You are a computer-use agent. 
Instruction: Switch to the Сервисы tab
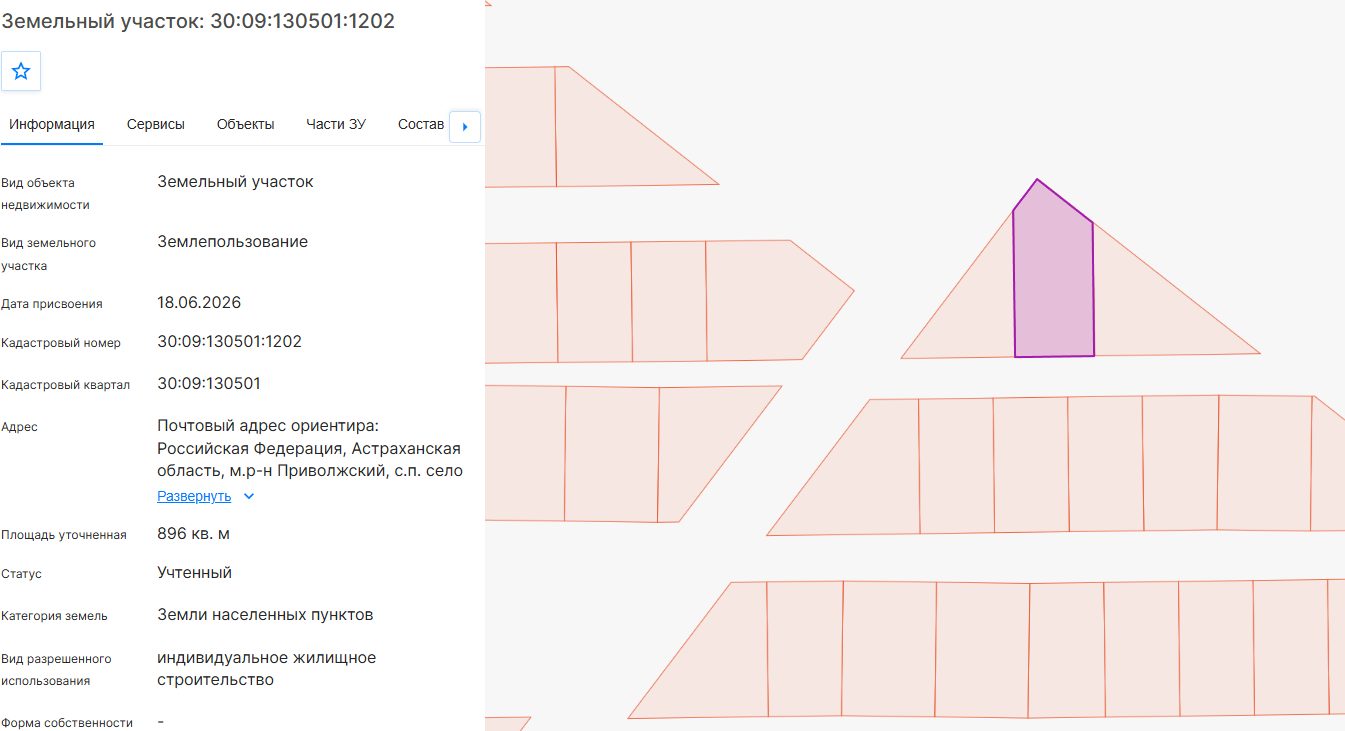coord(156,124)
